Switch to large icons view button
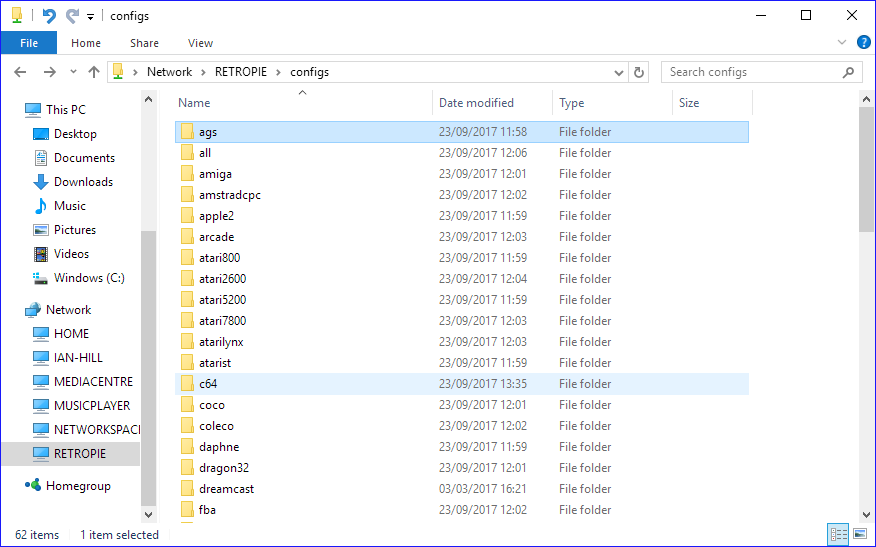The height and width of the screenshot is (547, 876). pyautogui.click(x=858, y=535)
